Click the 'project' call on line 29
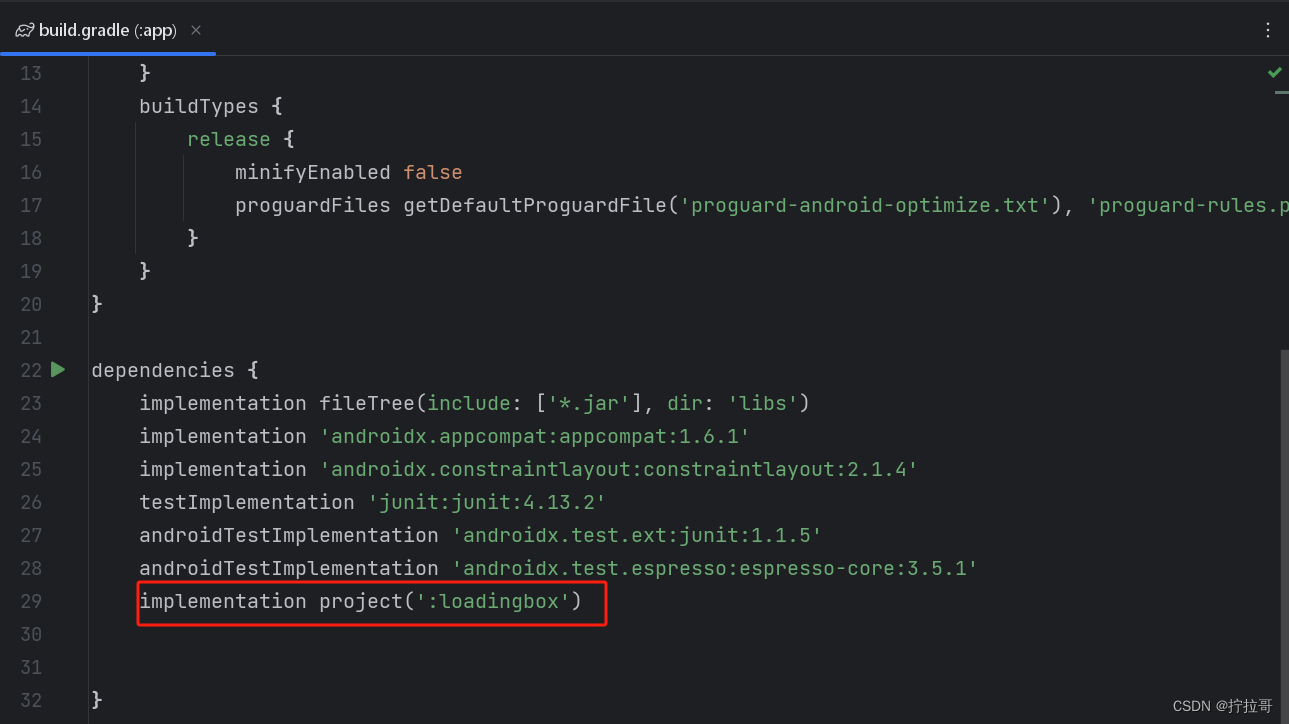The image size is (1289, 724). point(361,601)
